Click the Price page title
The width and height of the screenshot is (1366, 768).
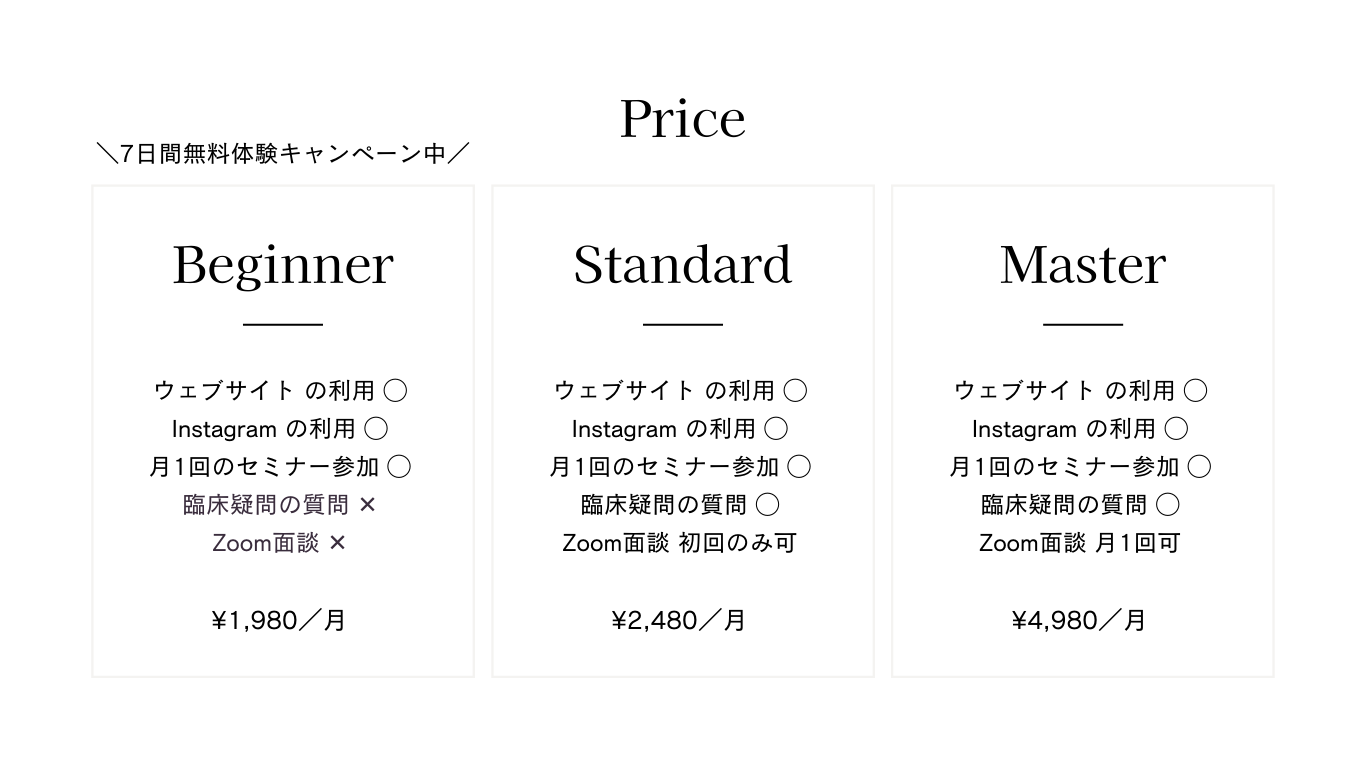click(x=683, y=119)
